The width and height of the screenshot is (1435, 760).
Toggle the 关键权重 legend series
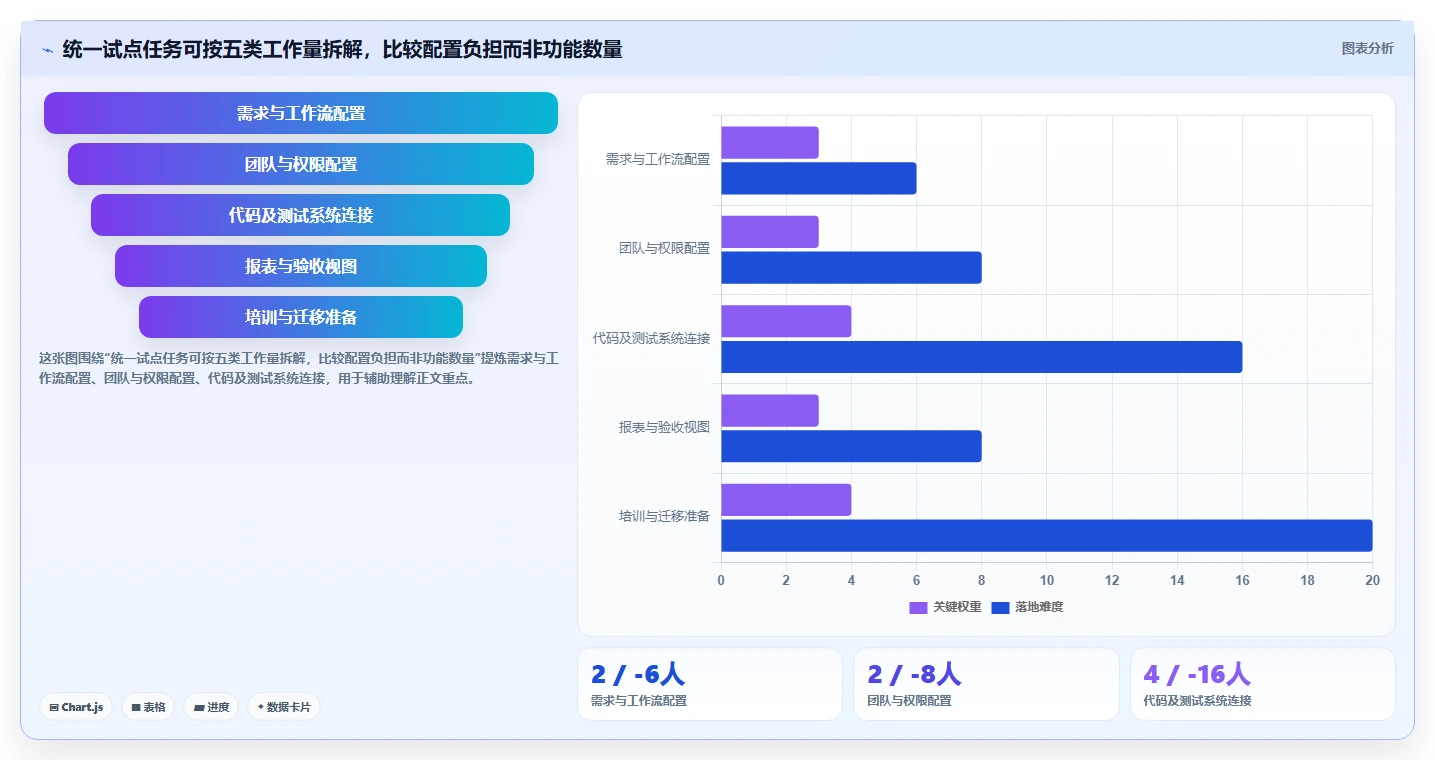pyautogui.click(x=945, y=607)
